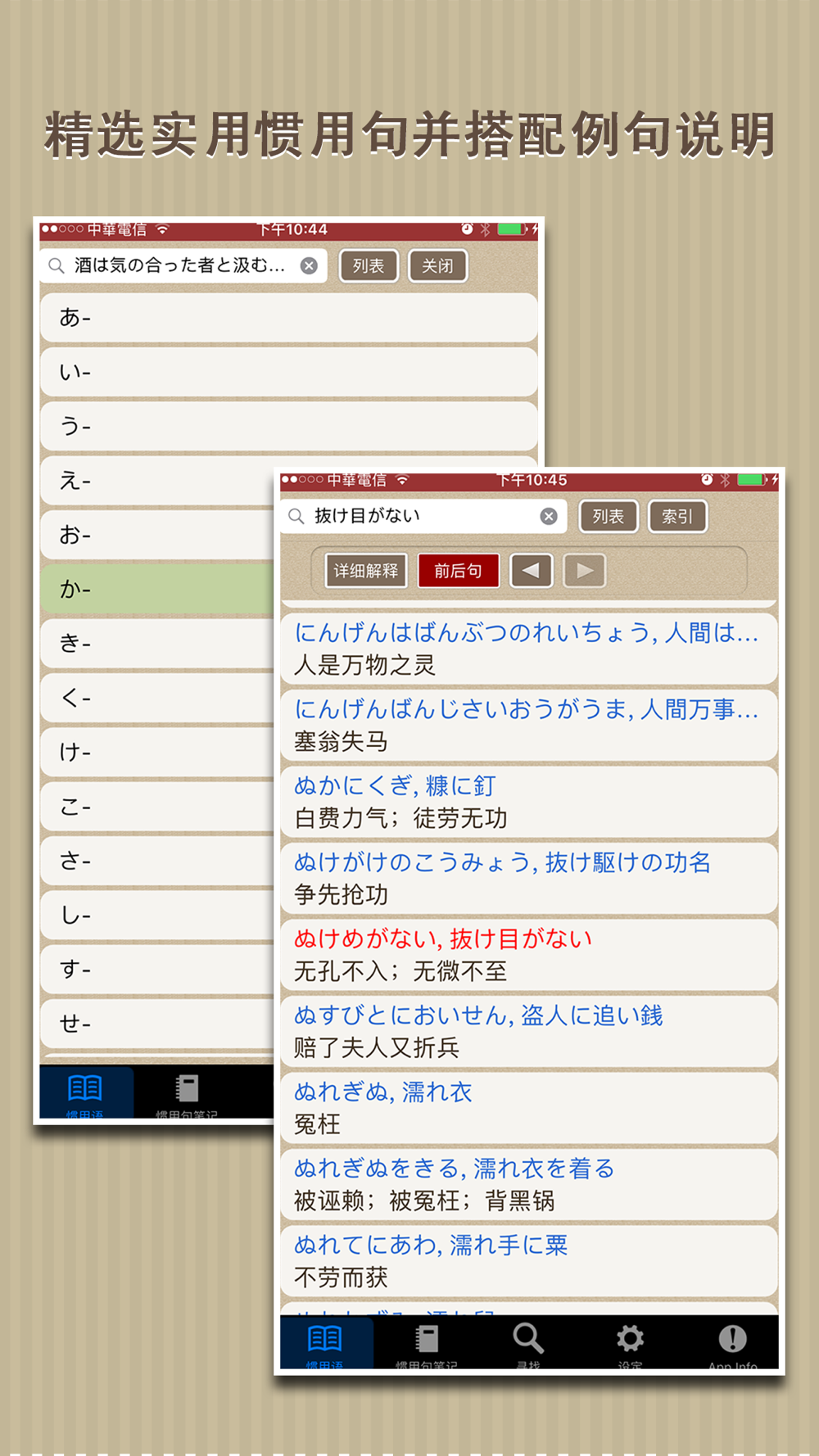Image resolution: width=819 pixels, height=1456 pixels.
Task: Focus the 抜け目がない search field
Action: [x=423, y=516]
